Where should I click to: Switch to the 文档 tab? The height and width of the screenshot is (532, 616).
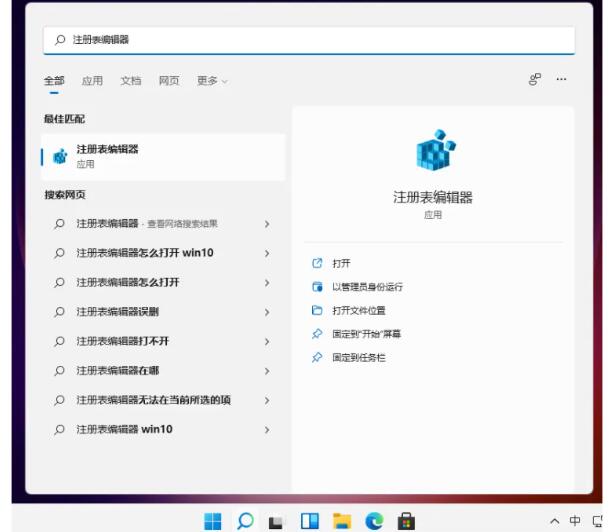click(x=131, y=81)
